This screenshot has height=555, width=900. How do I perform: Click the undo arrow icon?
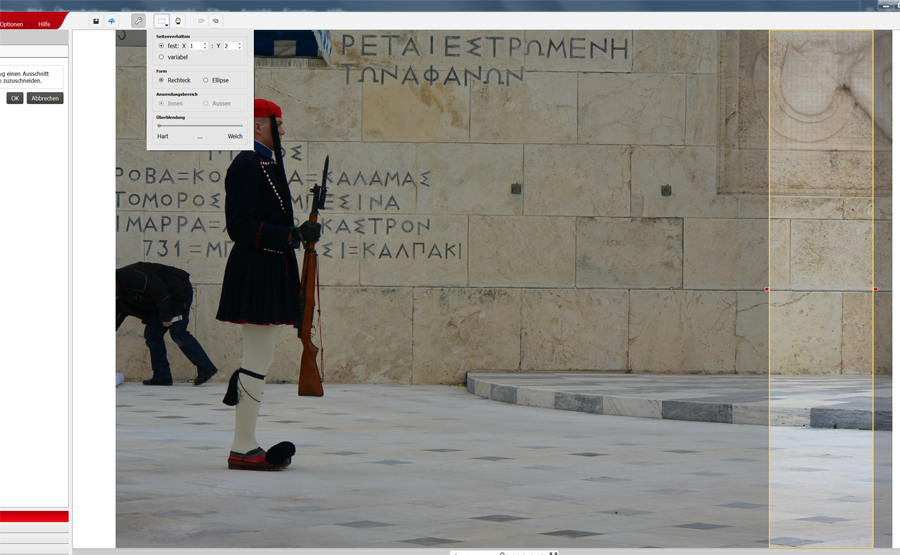click(x=201, y=21)
